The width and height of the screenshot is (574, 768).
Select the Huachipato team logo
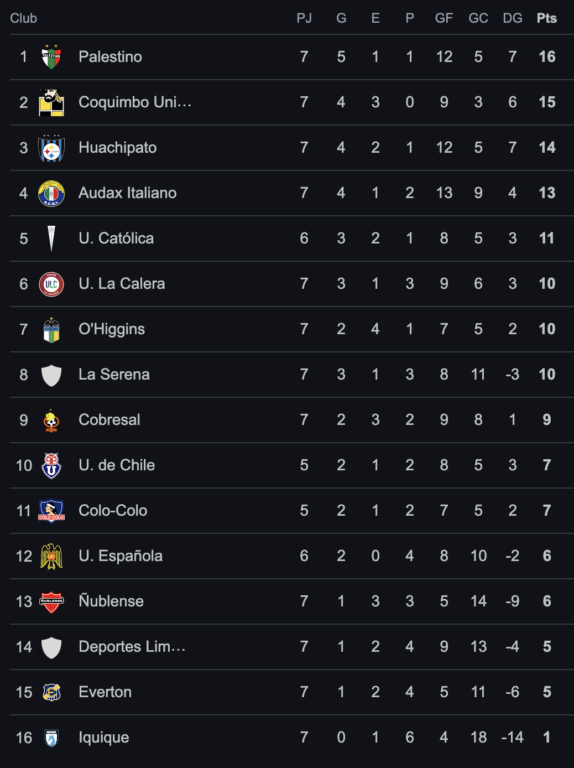click(51, 148)
